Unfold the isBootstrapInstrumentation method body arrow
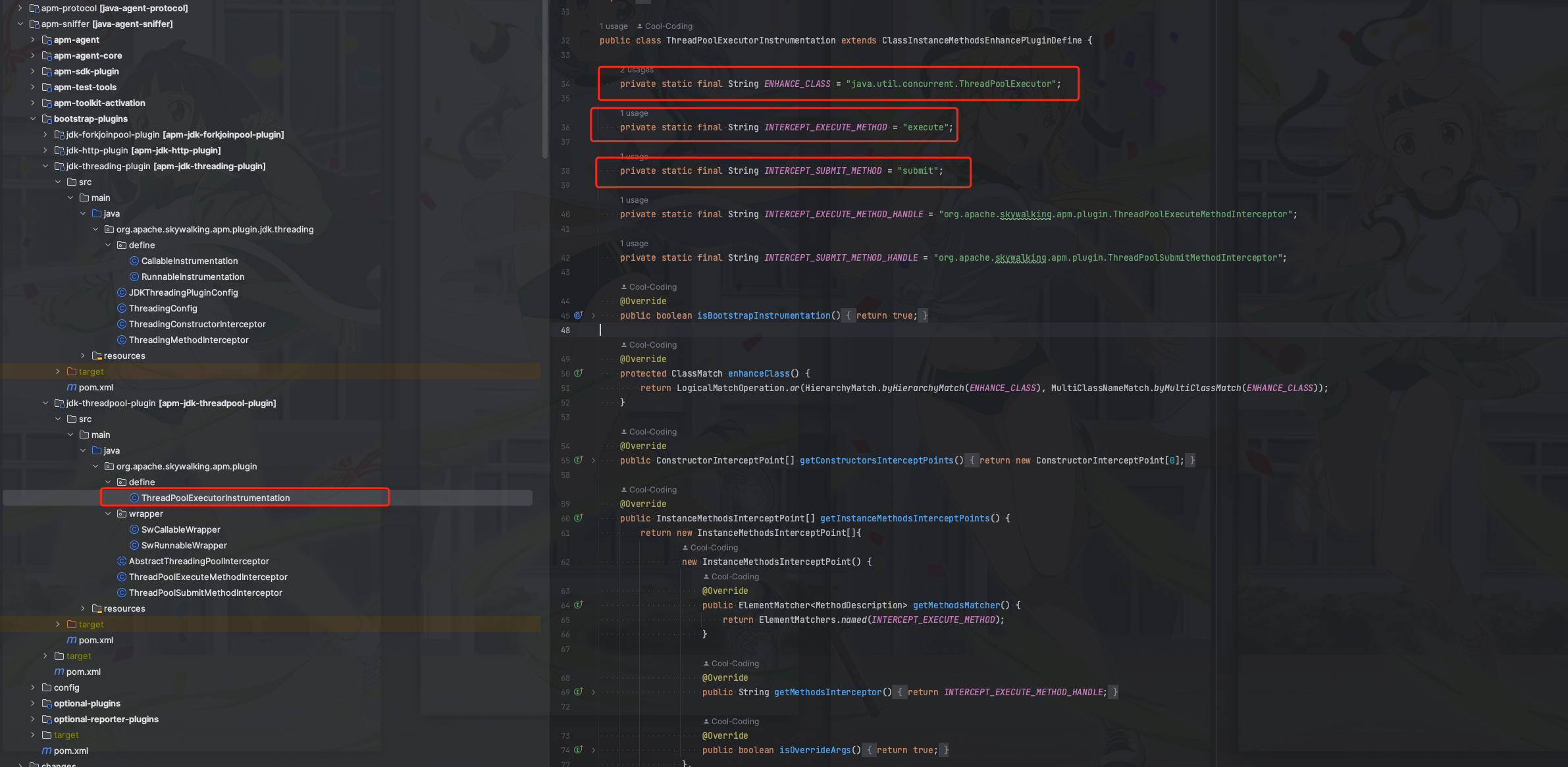The image size is (1568, 767). pos(593,315)
